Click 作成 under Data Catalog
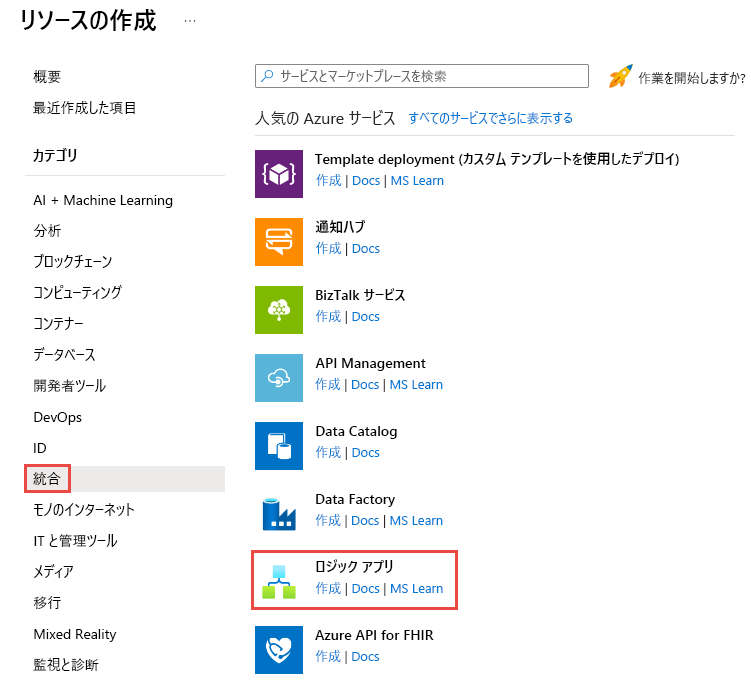This screenshot has width=751, height=681. pyautogui.click(x=328, y=453)
